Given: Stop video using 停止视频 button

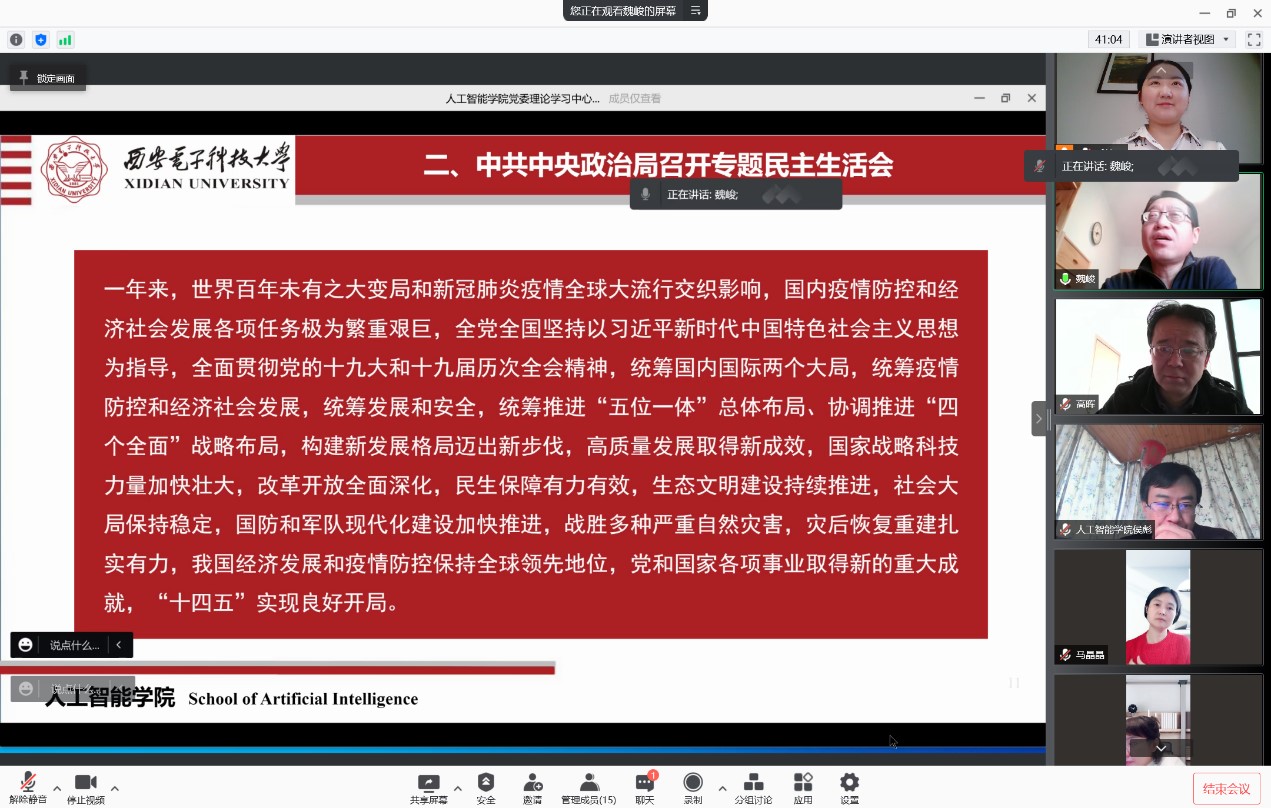Looking at the screenshot, I should pyautogui.click(x=85, y=787).
